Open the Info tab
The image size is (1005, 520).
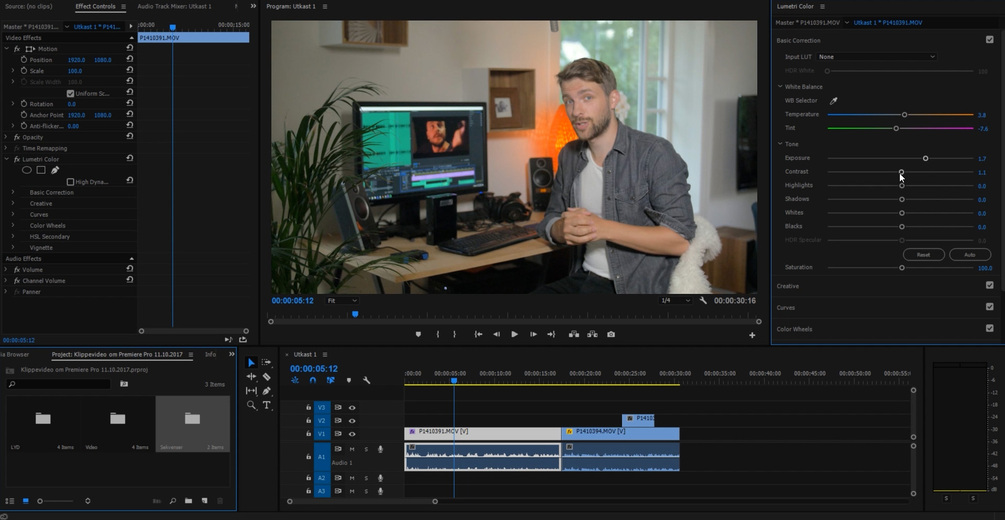[x=210, y=355]
